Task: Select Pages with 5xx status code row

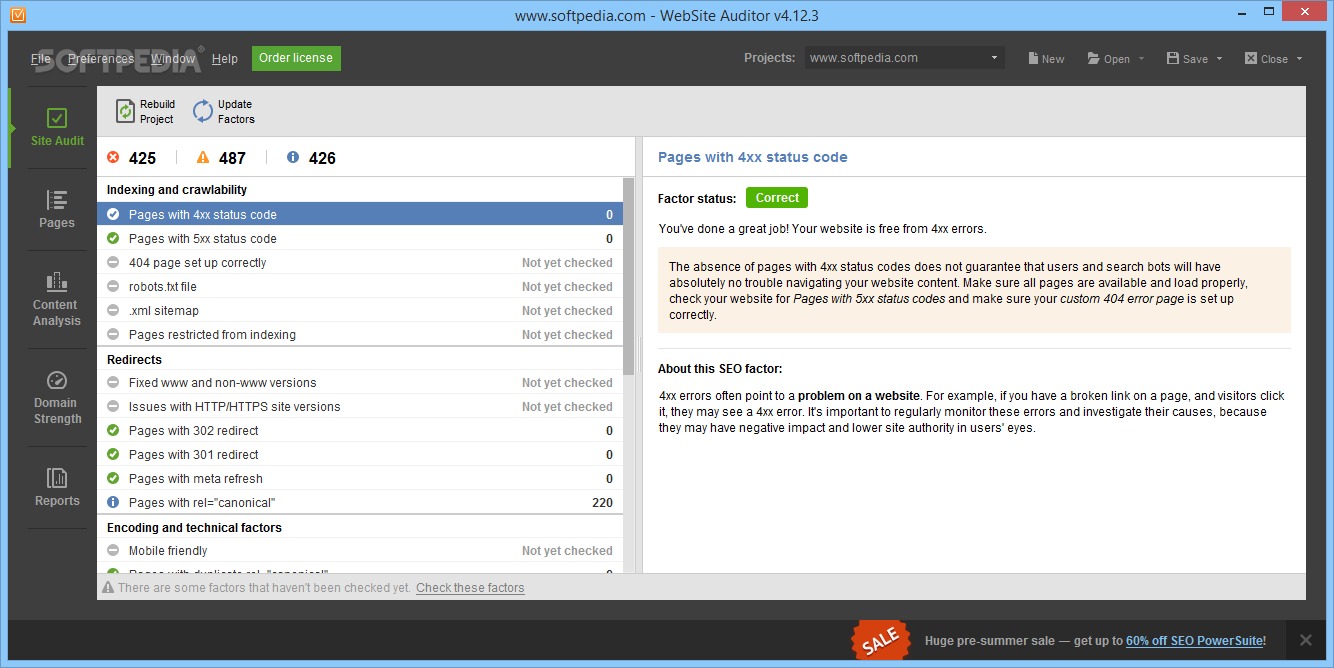Action: click(x=360, y=239)
